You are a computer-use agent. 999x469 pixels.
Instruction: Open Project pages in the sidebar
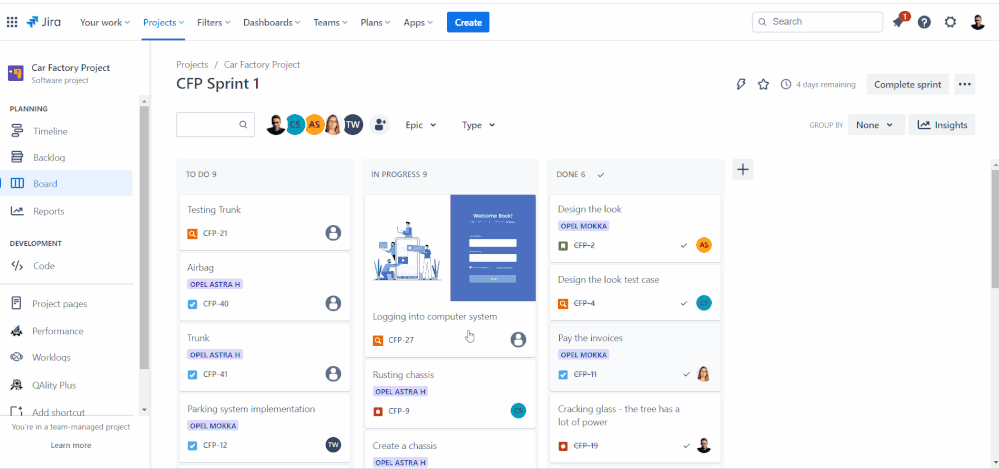pos(66,304)
